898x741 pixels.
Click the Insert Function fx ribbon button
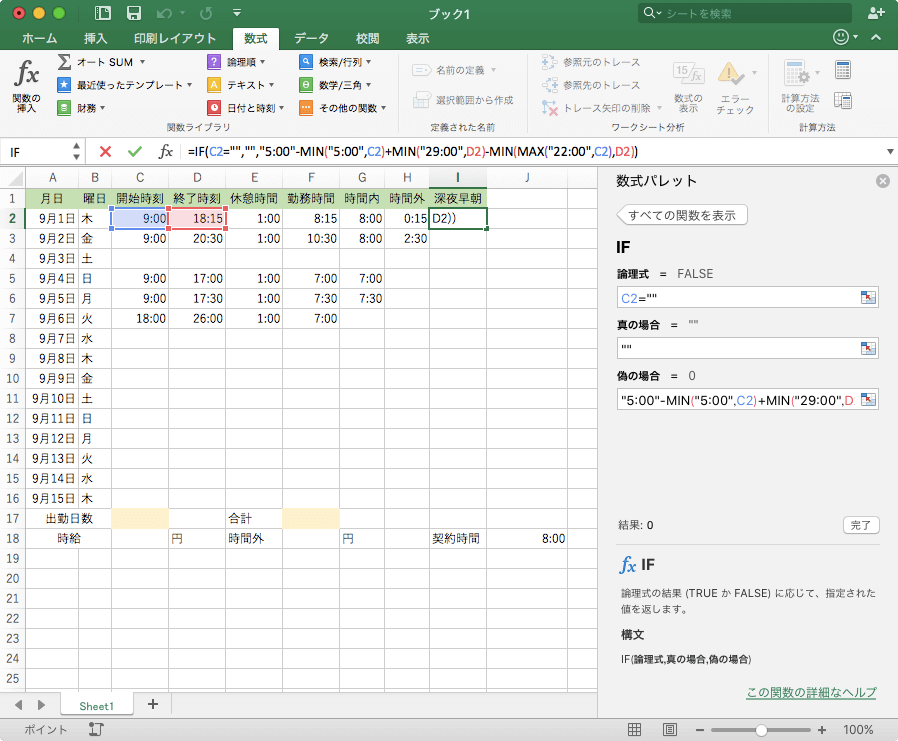27,86
